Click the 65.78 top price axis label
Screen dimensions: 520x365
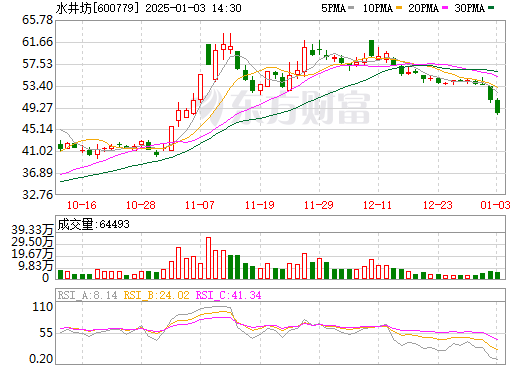37,20
